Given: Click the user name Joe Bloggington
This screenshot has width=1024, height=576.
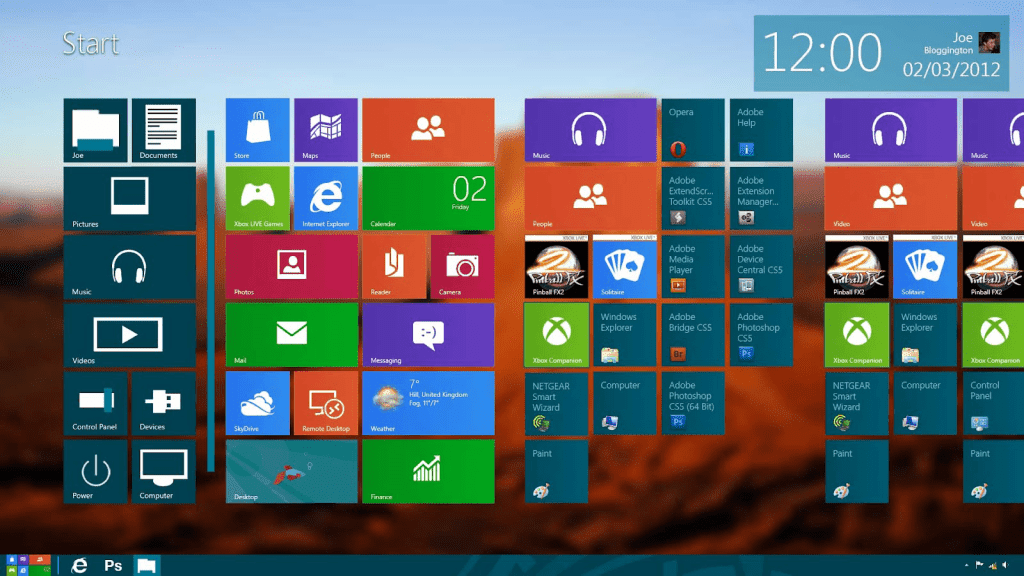Looking at the screenshot, I should coord(948,43).
